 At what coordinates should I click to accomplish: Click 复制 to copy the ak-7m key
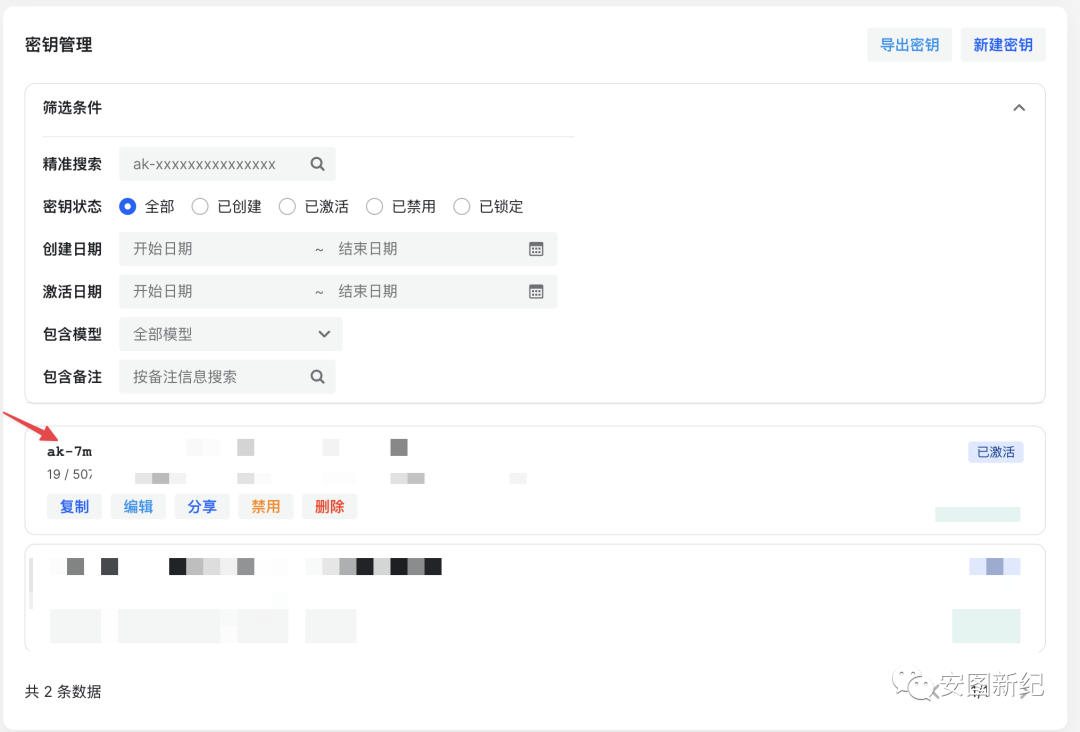point(74,507)
